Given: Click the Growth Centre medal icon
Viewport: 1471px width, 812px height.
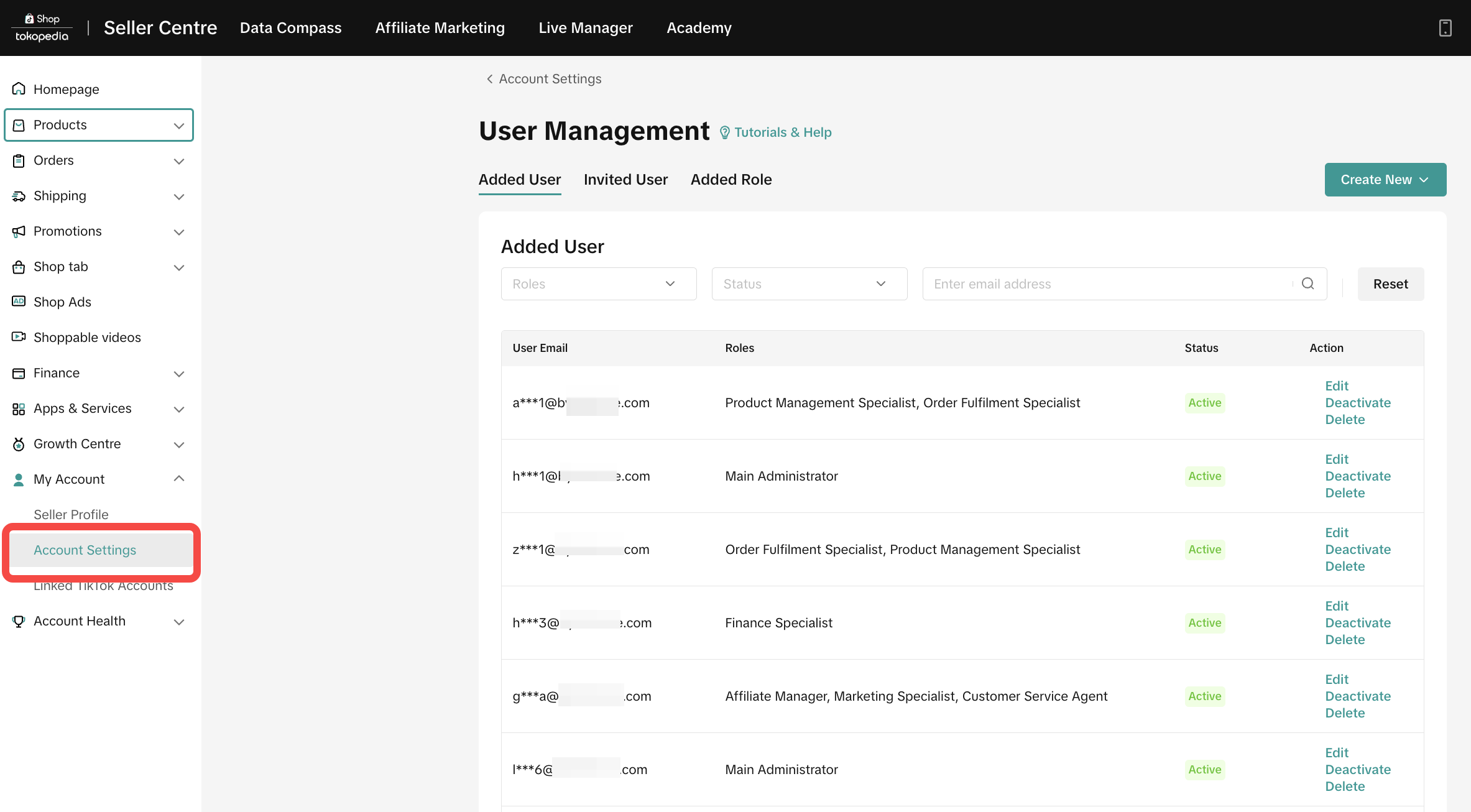Looking at the screenshot, I should (19, 444).
